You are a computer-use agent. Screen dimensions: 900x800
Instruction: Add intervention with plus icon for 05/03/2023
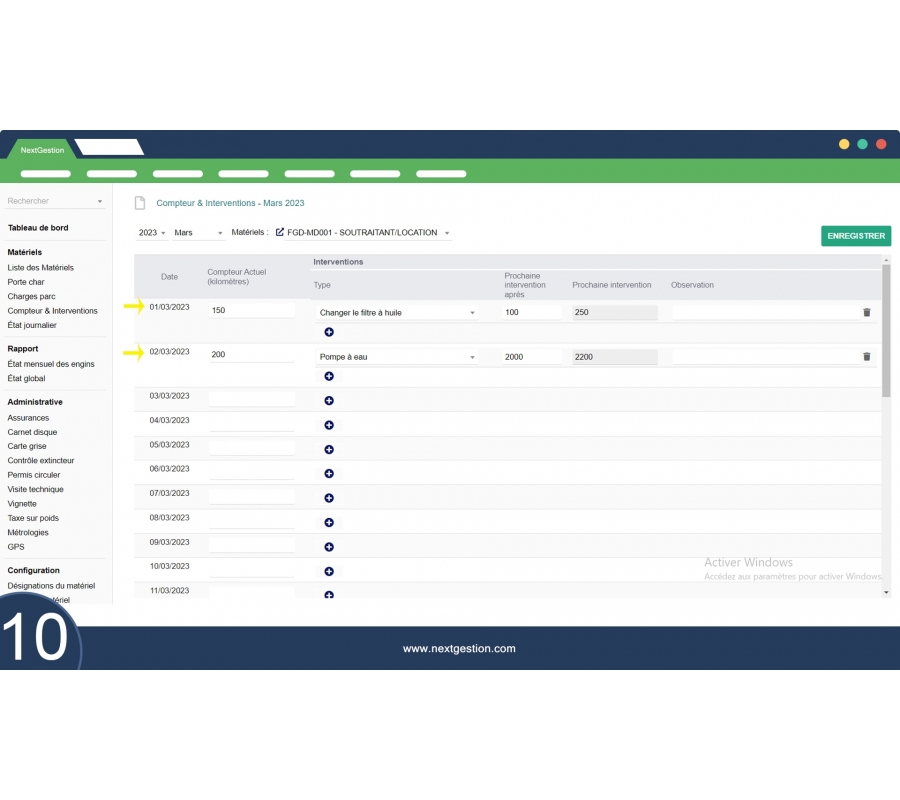329,449
